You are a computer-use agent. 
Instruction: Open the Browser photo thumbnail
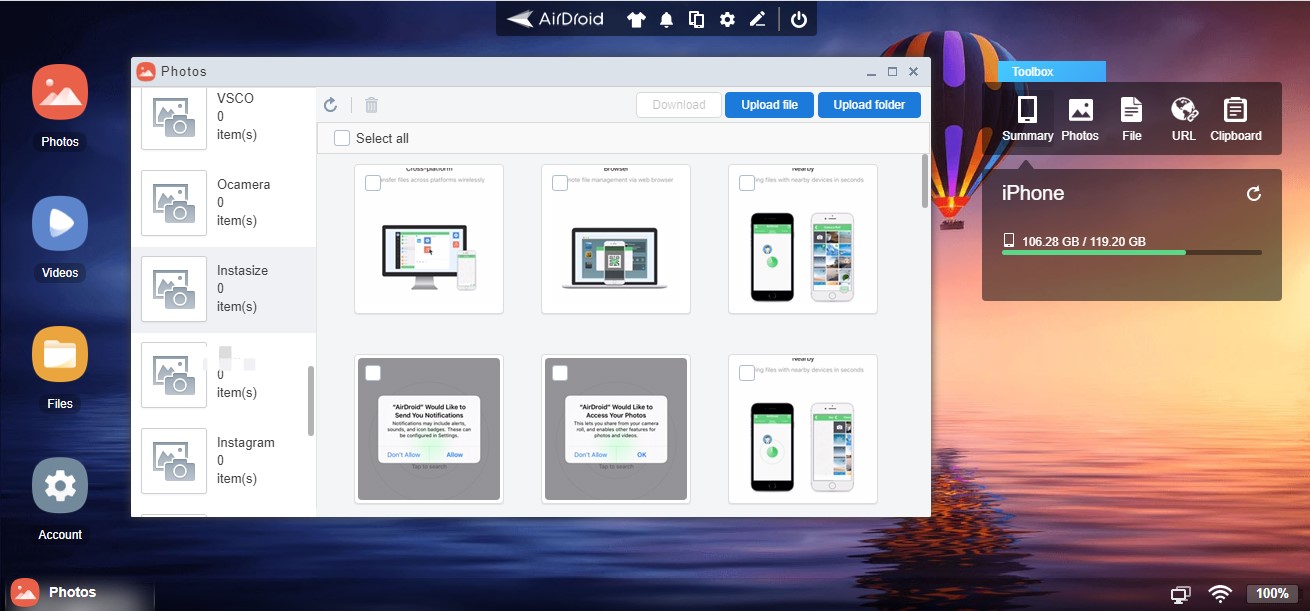(616, 239)
